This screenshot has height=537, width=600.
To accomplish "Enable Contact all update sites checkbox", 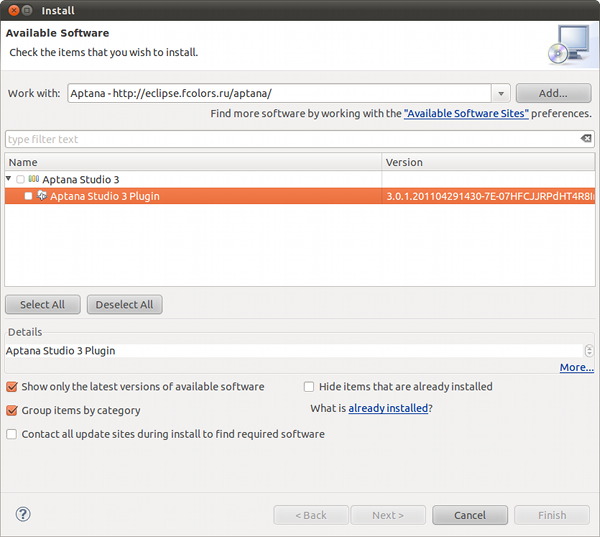I will (x=11, y=434).
